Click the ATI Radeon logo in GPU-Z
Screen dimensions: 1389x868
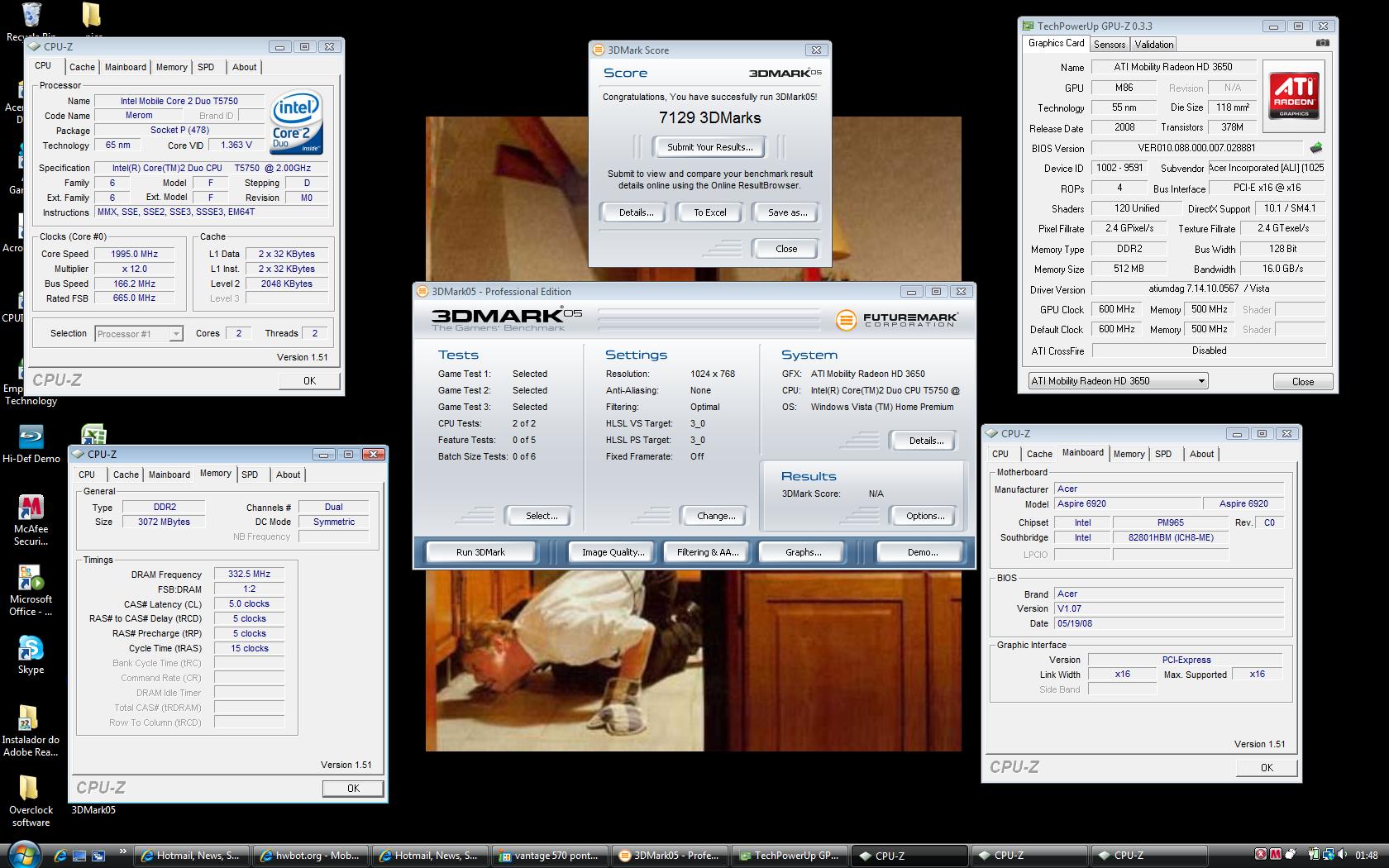(x=1294, y=96)
